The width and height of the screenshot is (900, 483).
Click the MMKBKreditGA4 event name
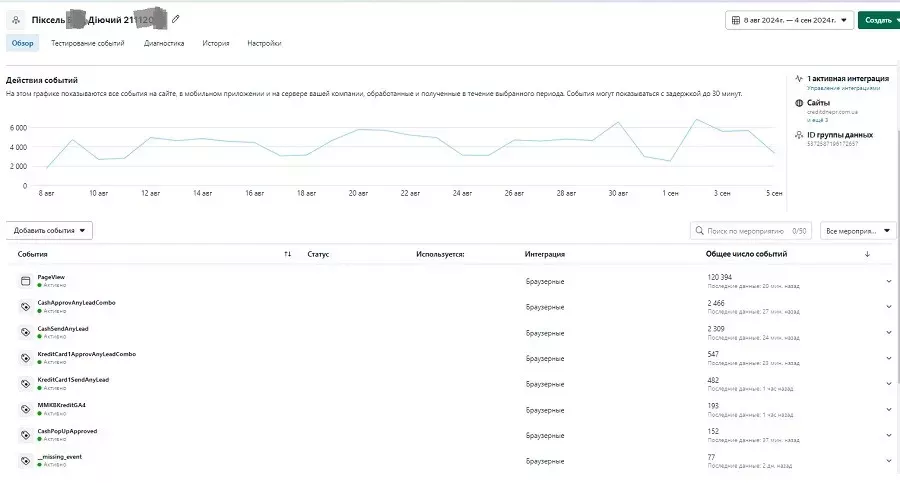pyautogui.click(x=61, y=405)
